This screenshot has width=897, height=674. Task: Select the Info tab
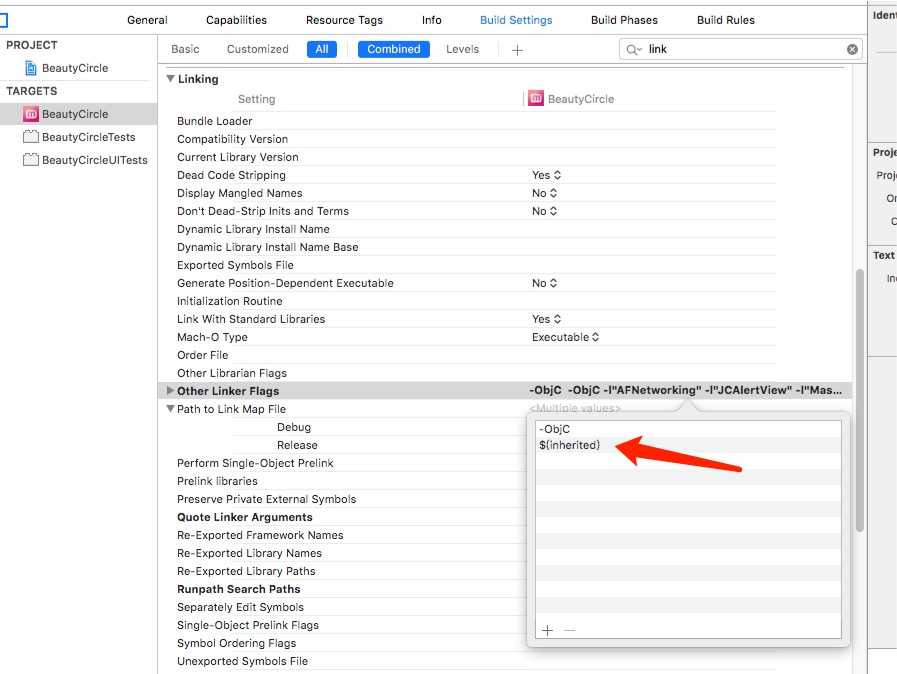pos(431,20)
